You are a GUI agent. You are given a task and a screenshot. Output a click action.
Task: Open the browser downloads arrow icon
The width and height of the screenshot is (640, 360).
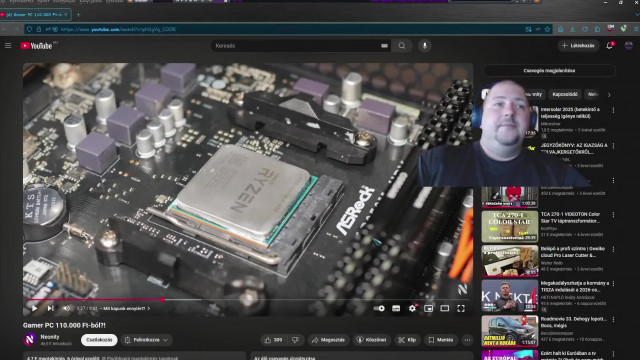(x=573, y=29)
